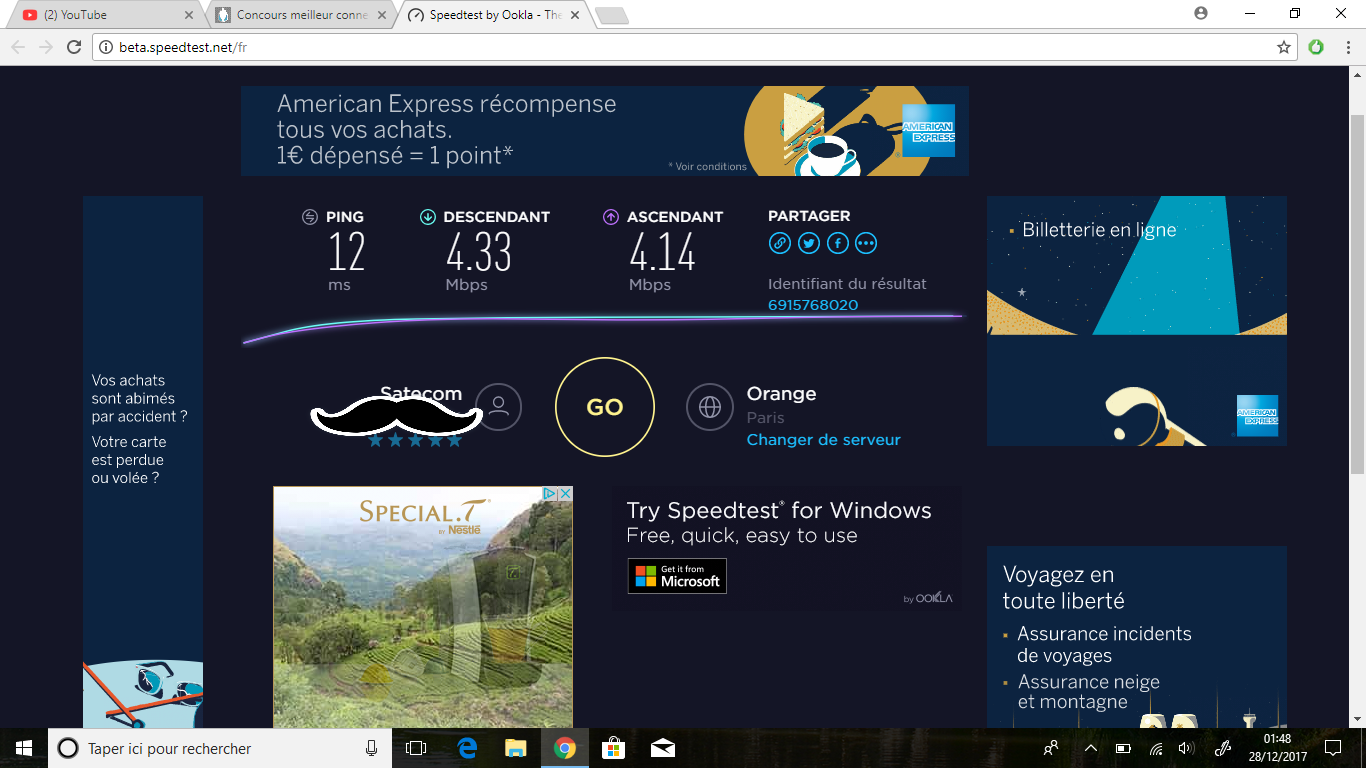Click the left Vos achats sidebar ad
This screenshot has height=768, width=1366.
143,462
